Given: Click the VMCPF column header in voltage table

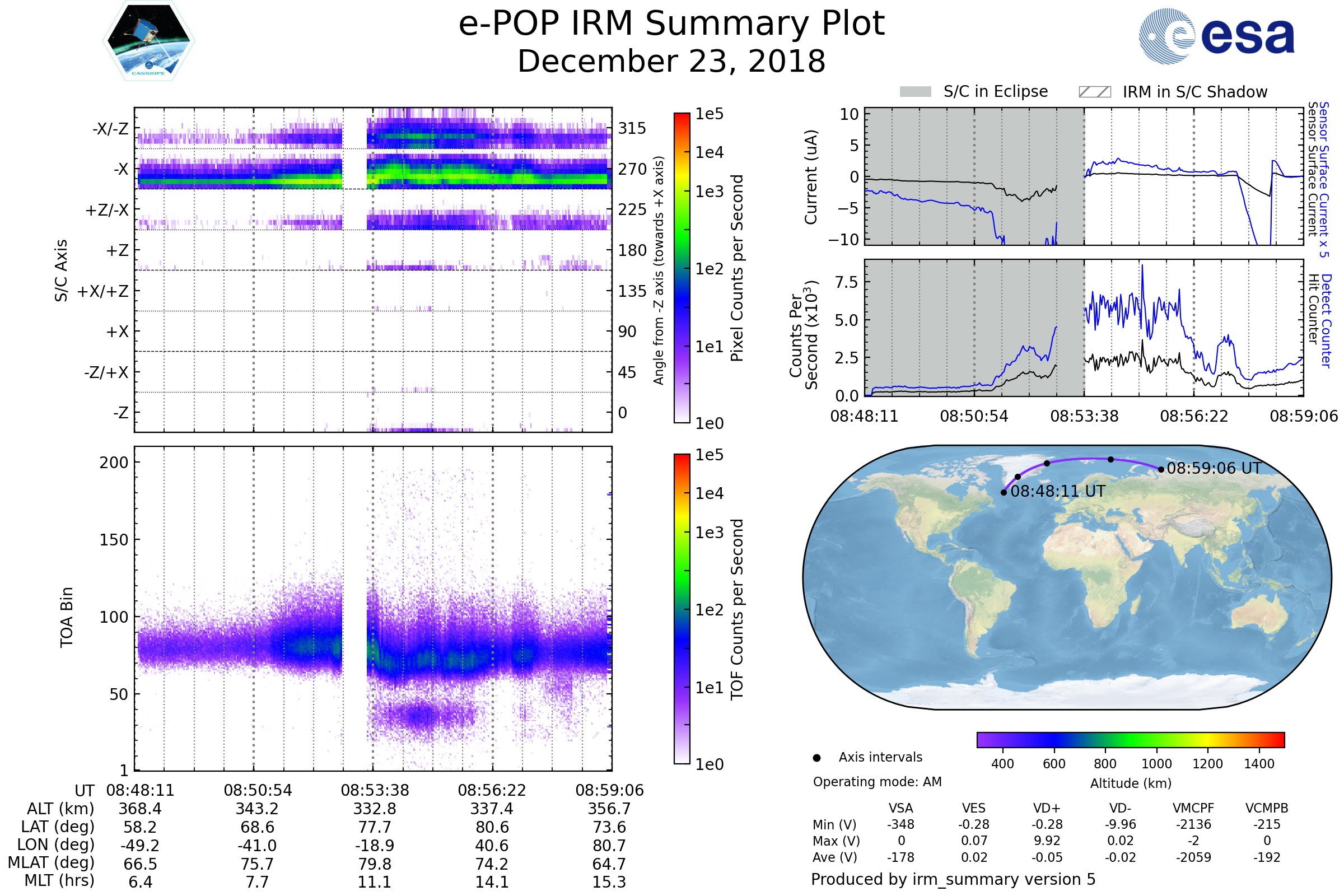Looking at the screenshot, I should [1193, 808].
